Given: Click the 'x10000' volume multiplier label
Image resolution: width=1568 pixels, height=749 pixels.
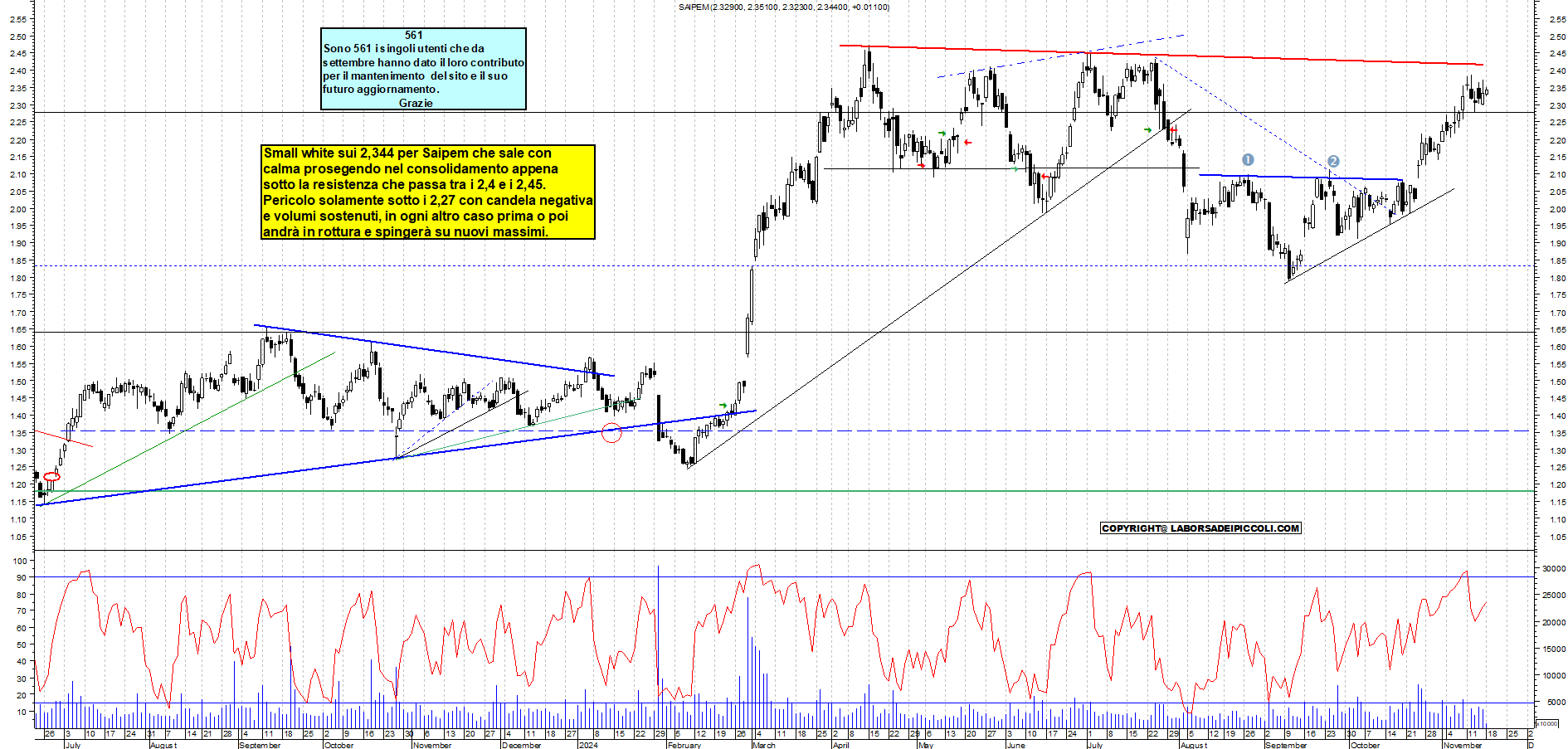Looking at the screenshot, I should coord(1546,723).
